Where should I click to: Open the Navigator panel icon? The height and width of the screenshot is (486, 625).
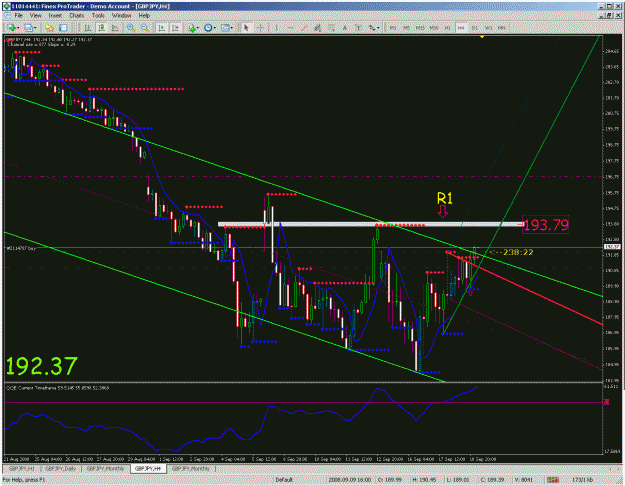[x=63, y=28]
